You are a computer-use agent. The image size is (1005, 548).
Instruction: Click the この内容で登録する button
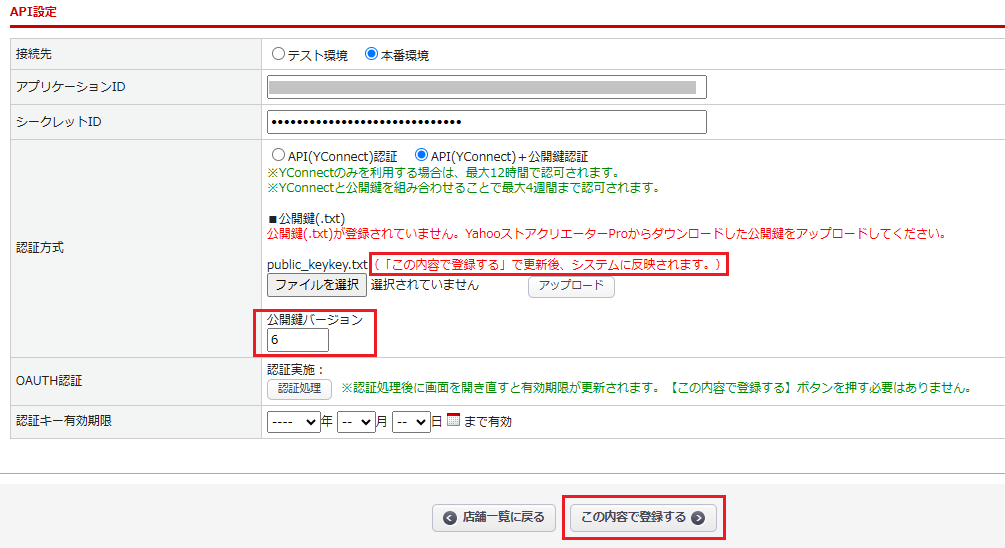pyautogui.click(x=643, y=517)
